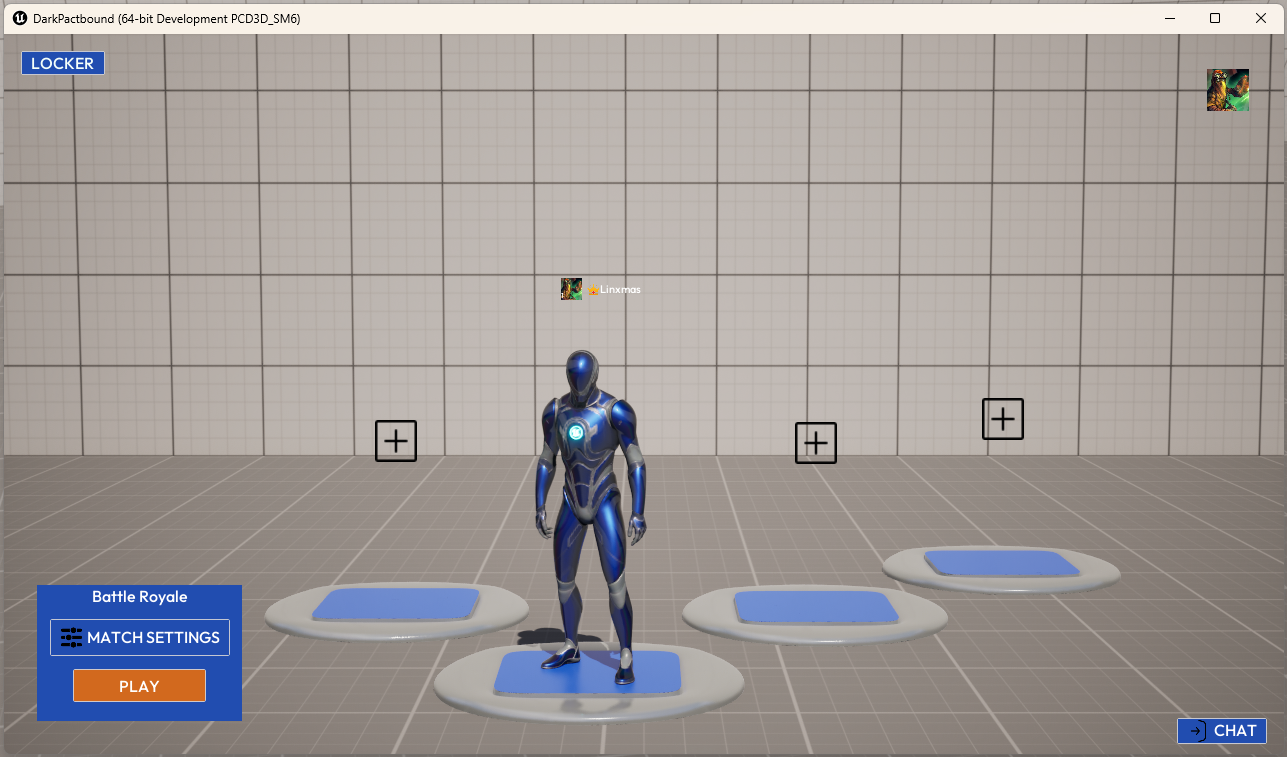Click the empty platform left of the character
Screen dimensions: 1287x757
pos(396,606)
